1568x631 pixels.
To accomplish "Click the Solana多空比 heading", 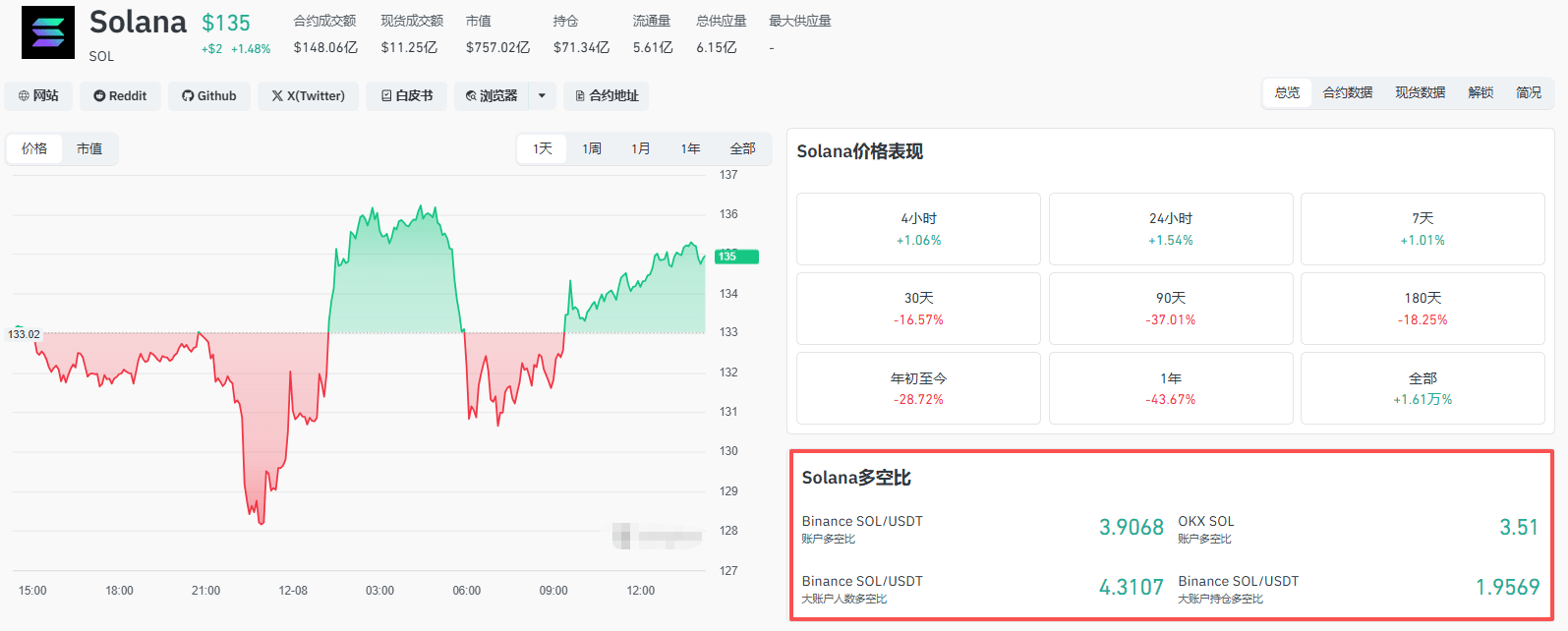I will (x=856, y=478).
